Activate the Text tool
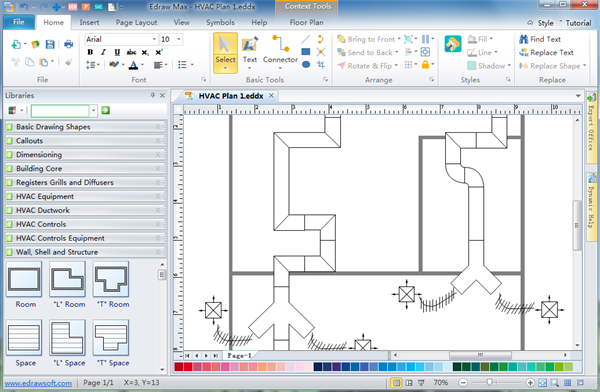Viewport: 600px width, 392px height. [249, 53]
